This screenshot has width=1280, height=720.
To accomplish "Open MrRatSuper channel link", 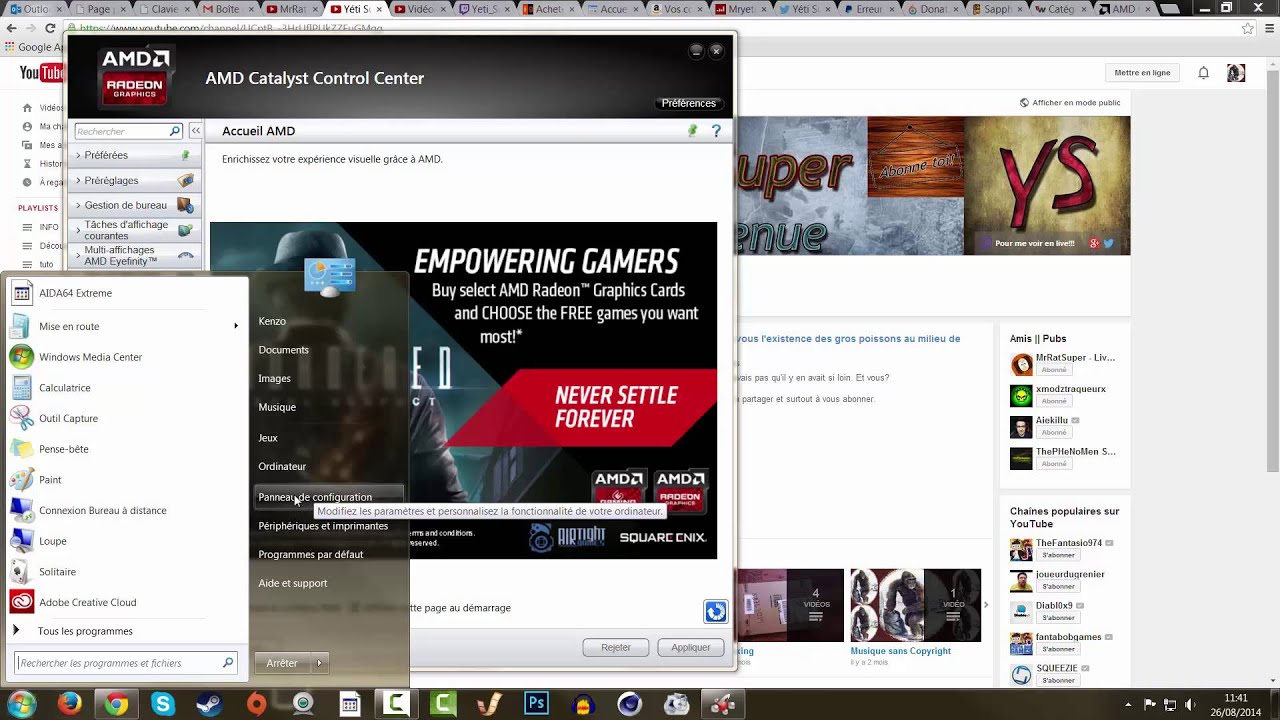I will 1075,357.
